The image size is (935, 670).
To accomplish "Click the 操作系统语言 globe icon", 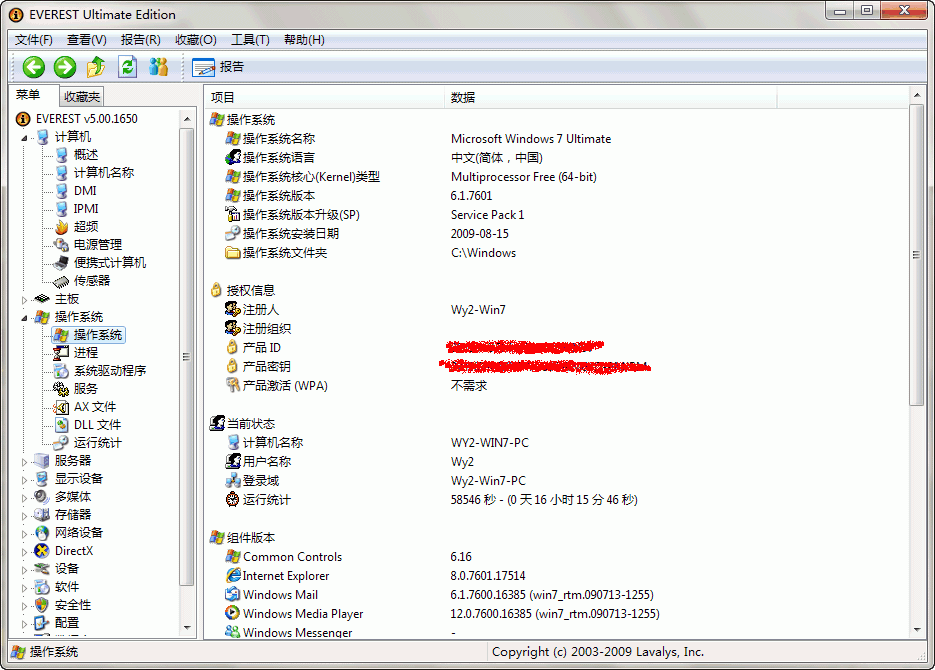I will 233,157.
